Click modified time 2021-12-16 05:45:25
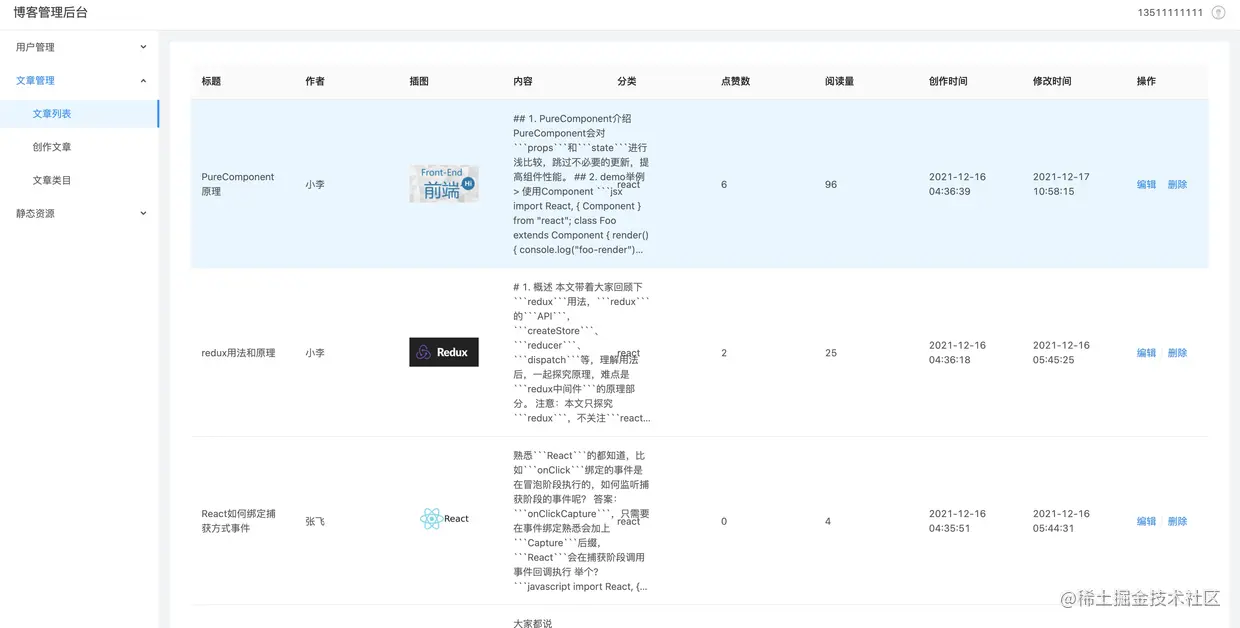Image resolution: width=1240 pixels, height=628 pixels. coord(1061,353)
